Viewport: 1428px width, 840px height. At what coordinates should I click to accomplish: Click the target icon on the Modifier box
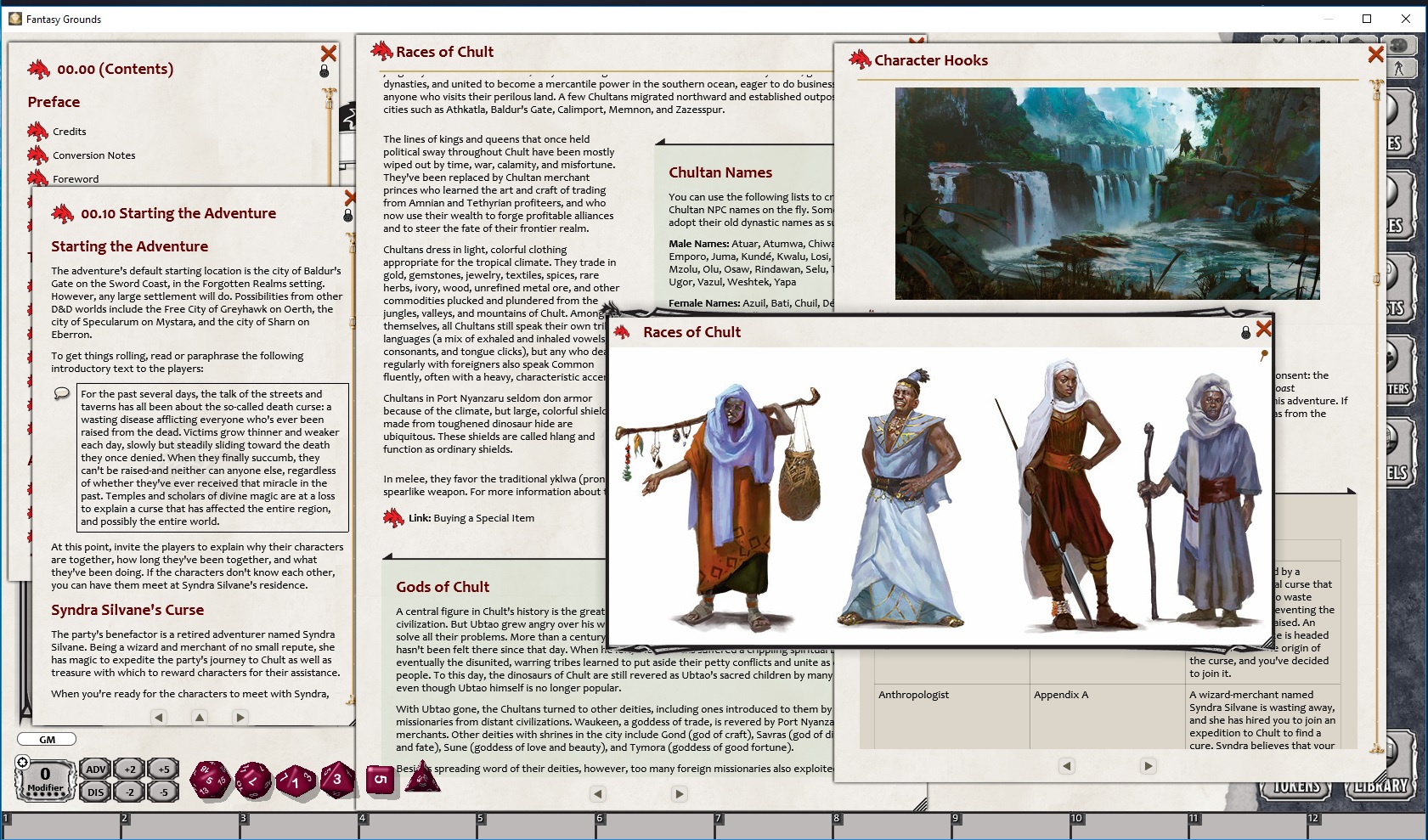pyautogui.click(x=22, y=763)
